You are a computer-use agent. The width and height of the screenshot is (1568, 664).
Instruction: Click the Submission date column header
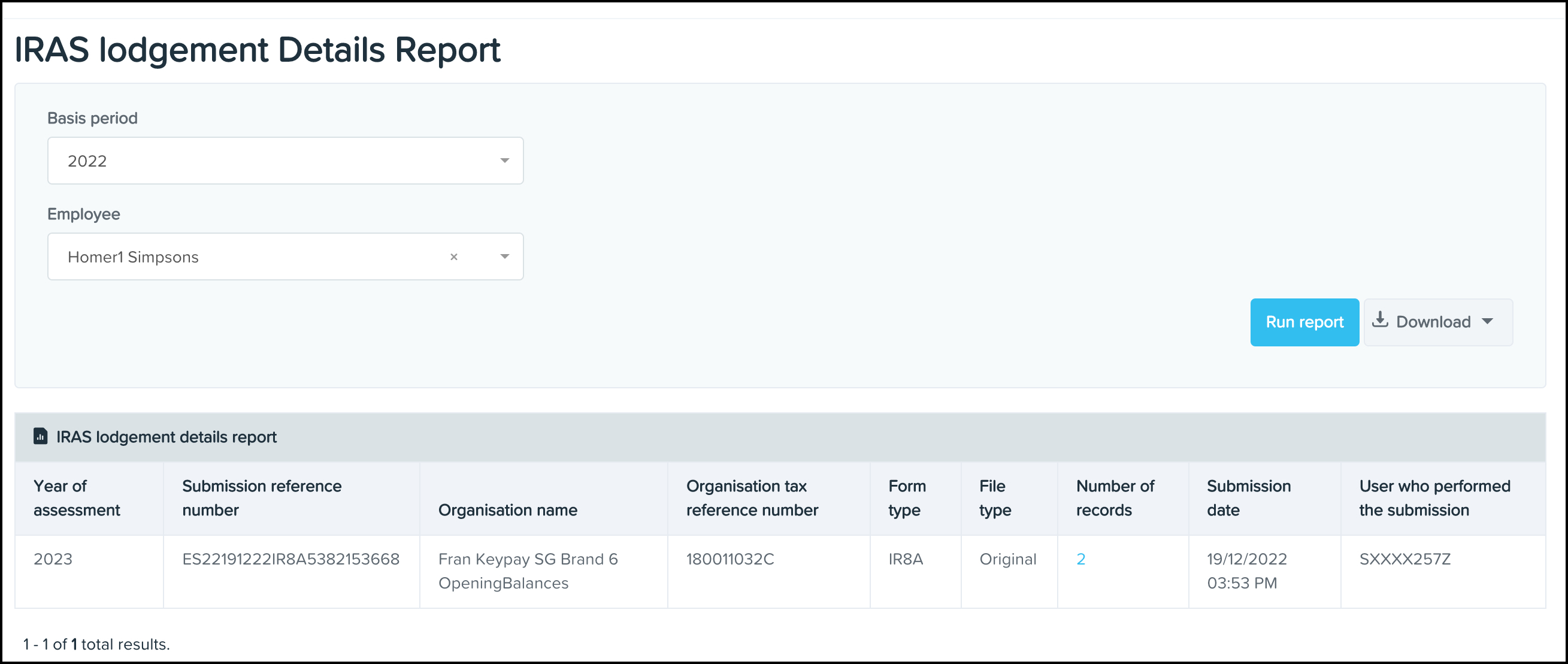click(1248, 497)
